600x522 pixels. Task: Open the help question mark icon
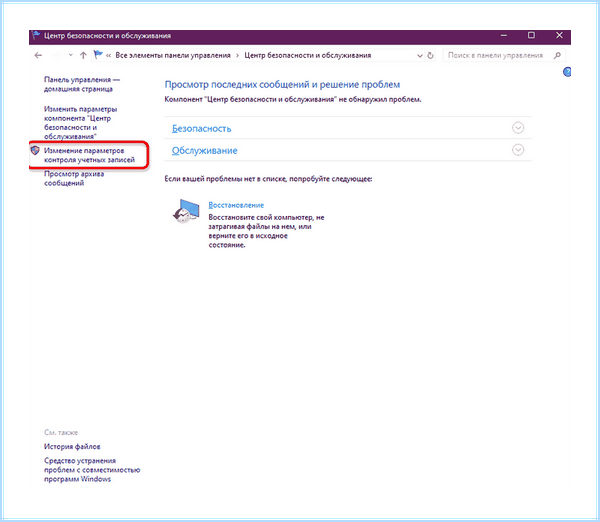point(567,72)
